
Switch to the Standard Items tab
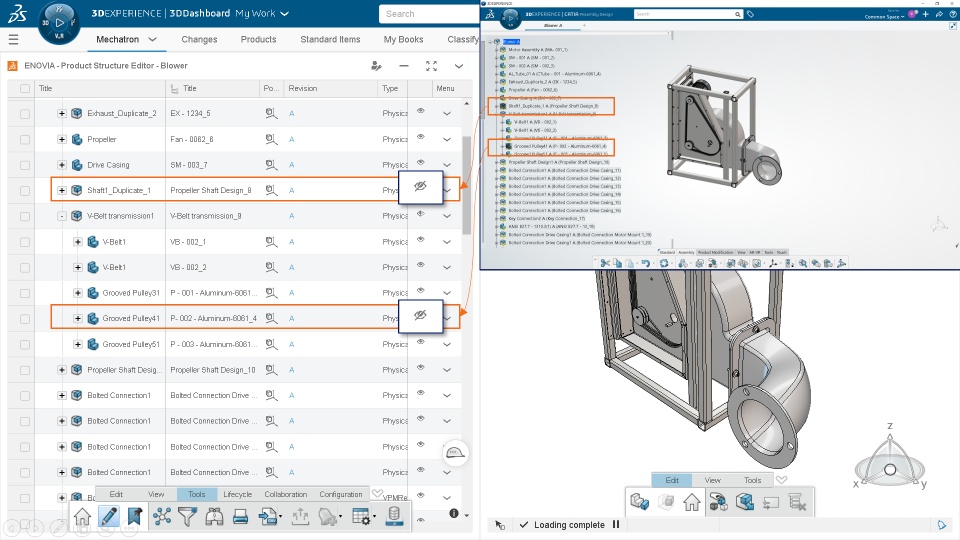click(x=330, y=39)
